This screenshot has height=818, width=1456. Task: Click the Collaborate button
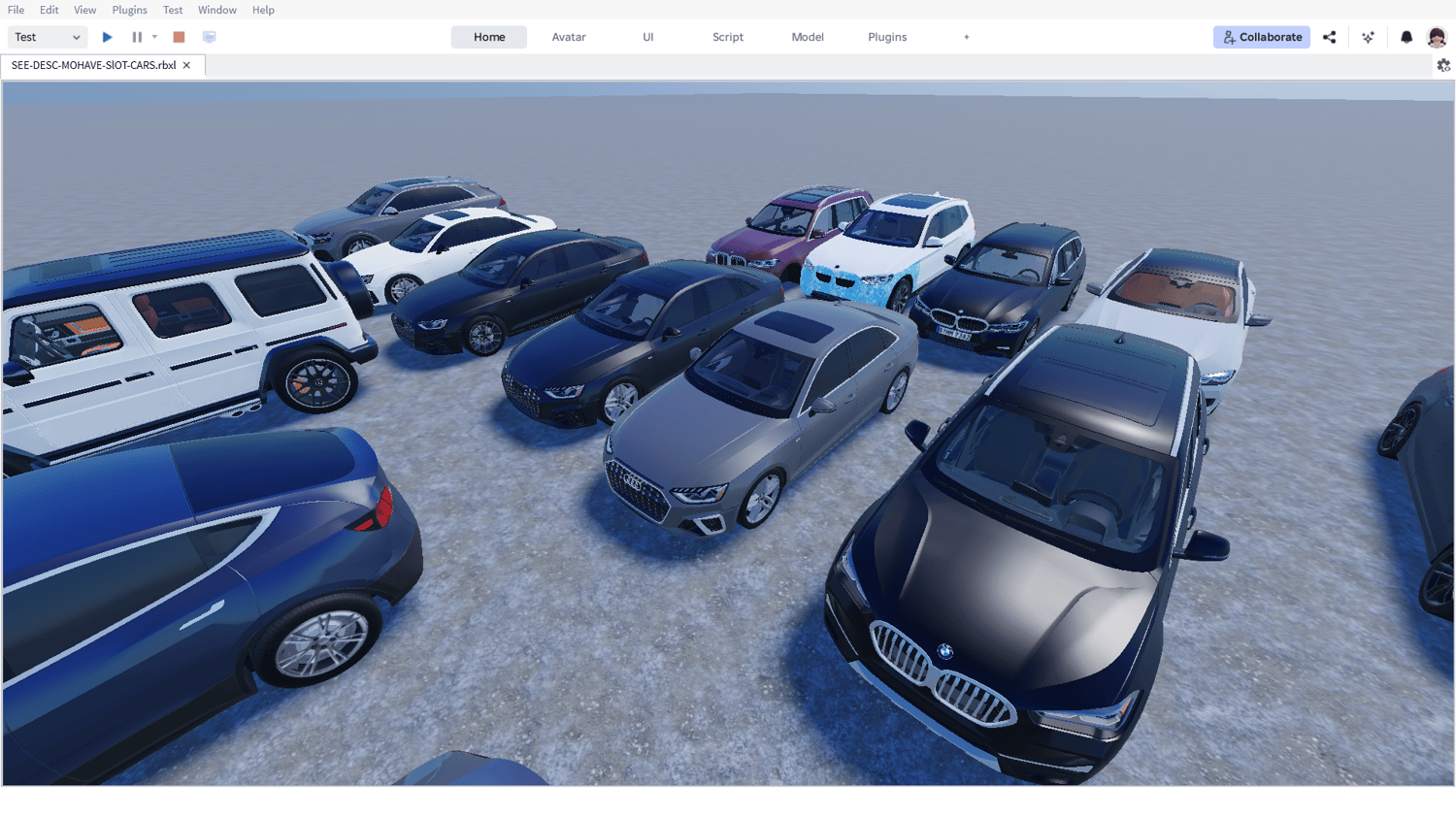(x=1262, y=37)
